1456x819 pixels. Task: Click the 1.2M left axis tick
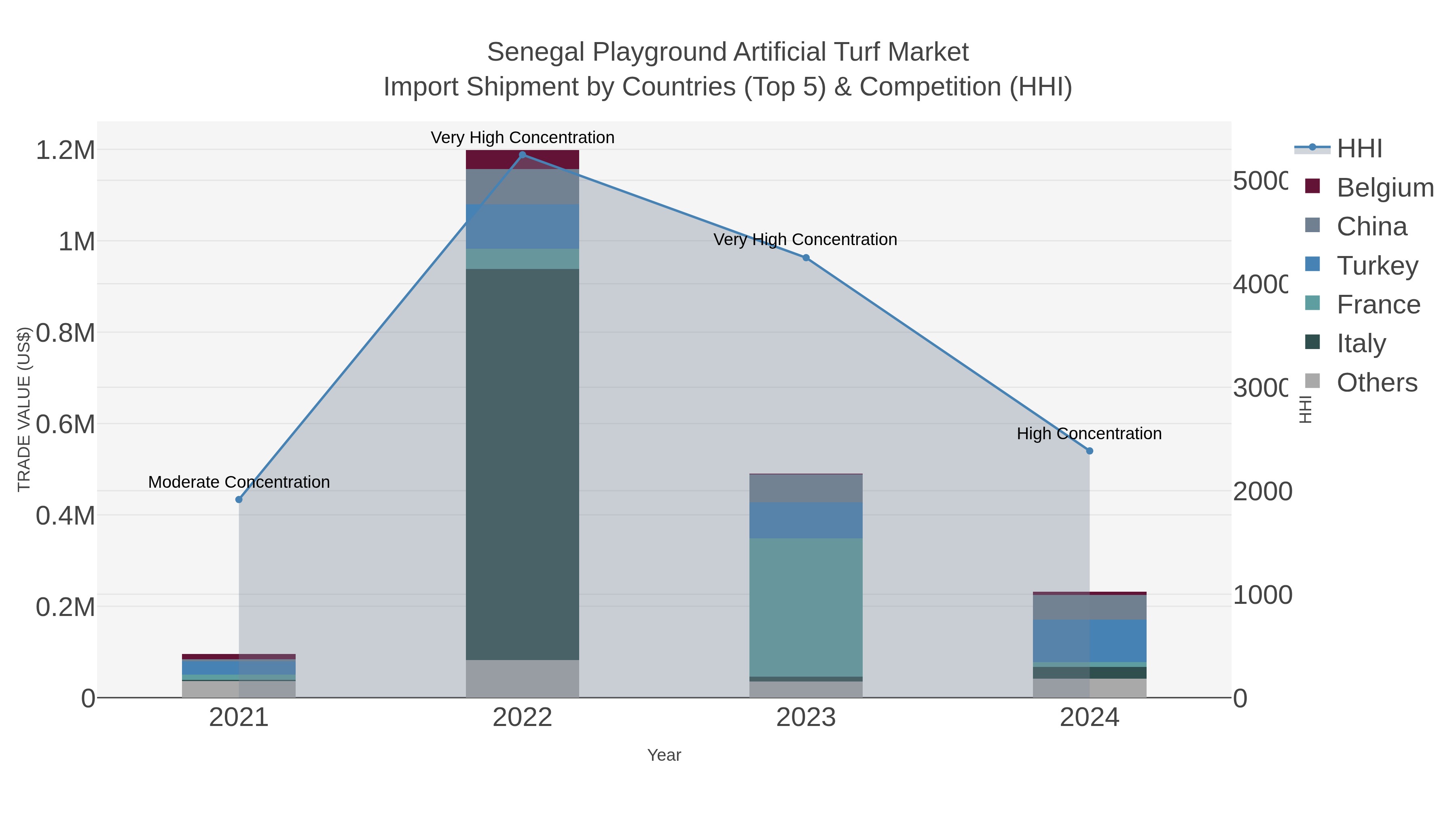pos(66,150)
